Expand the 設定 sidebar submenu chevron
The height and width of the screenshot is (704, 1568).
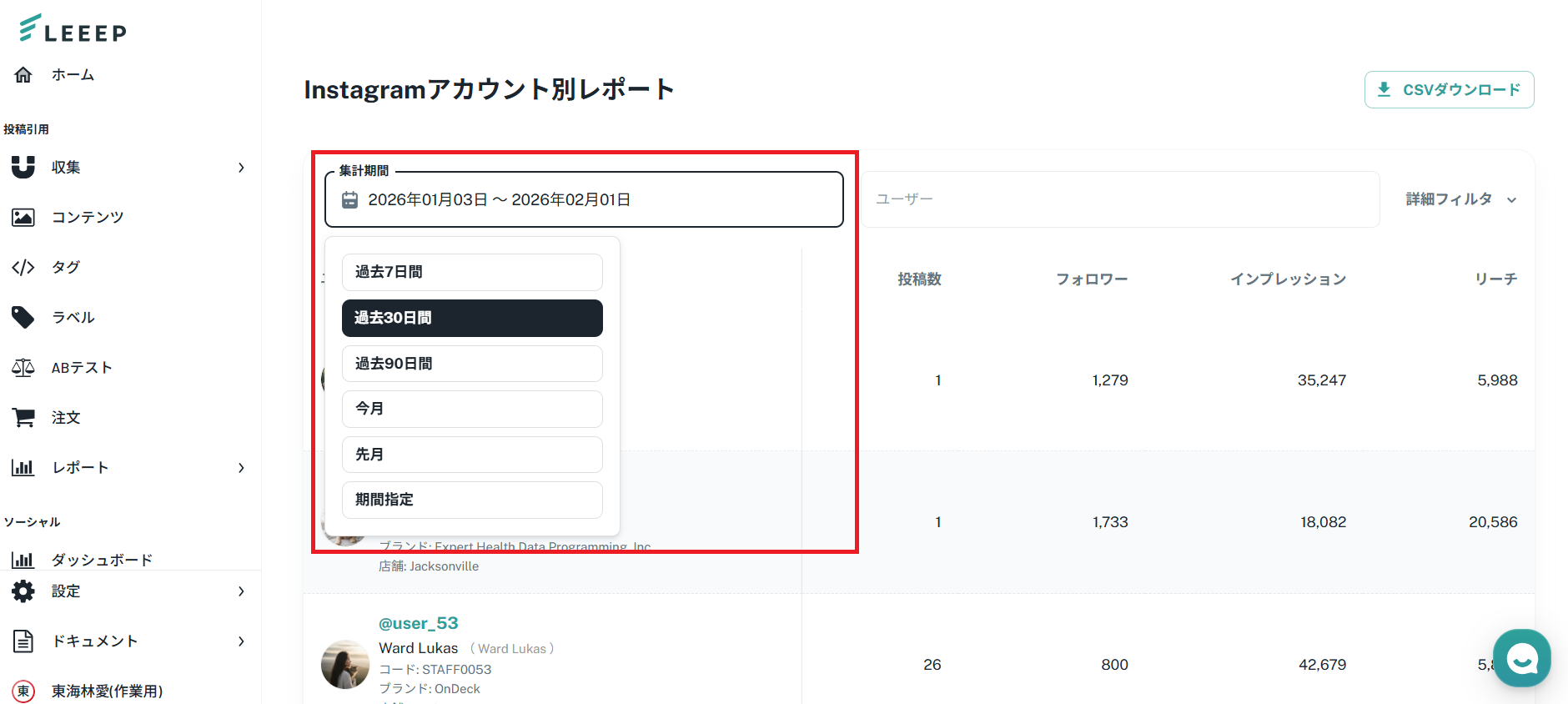point(241,591)
